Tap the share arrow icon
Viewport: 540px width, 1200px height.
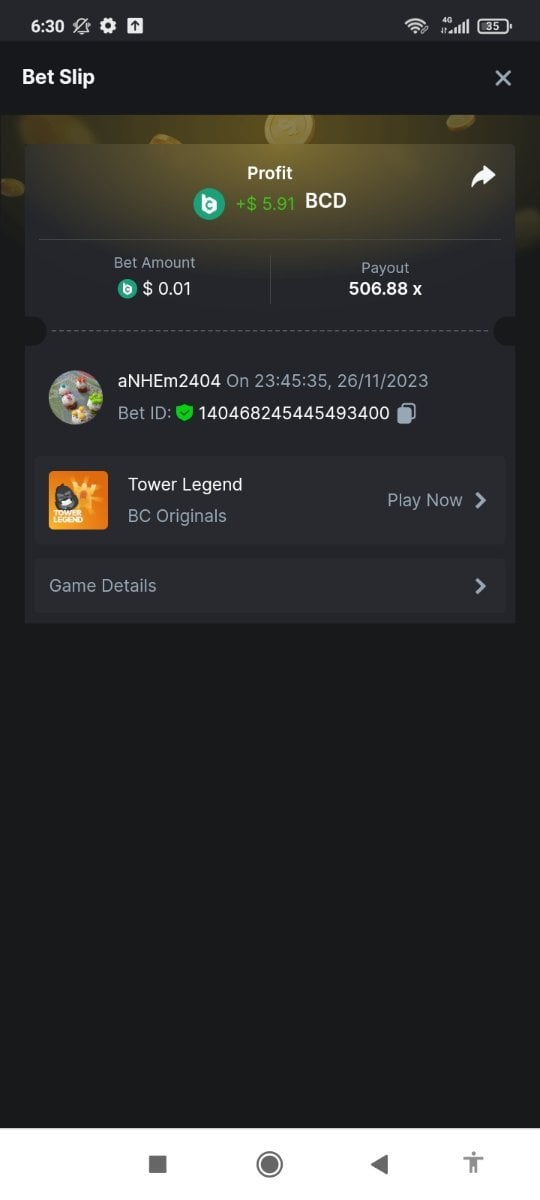tap(483, 177)
